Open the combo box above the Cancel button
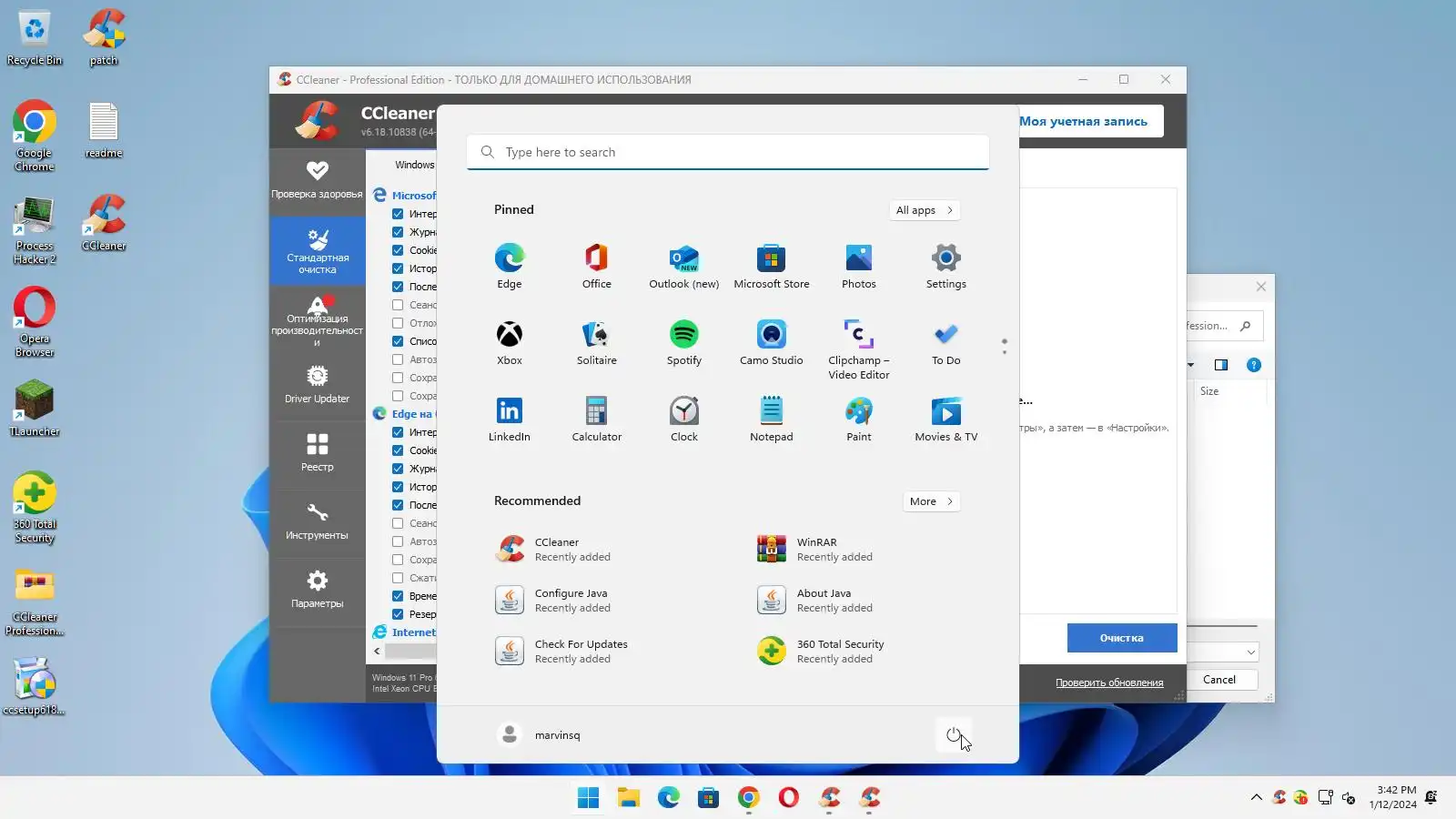Screen dimensions: 1456x819 pos(1224,652)
